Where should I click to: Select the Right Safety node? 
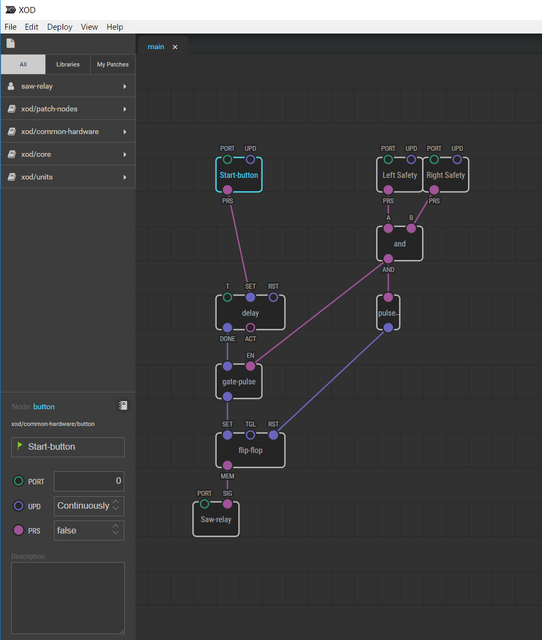click(x=446, y=175)
